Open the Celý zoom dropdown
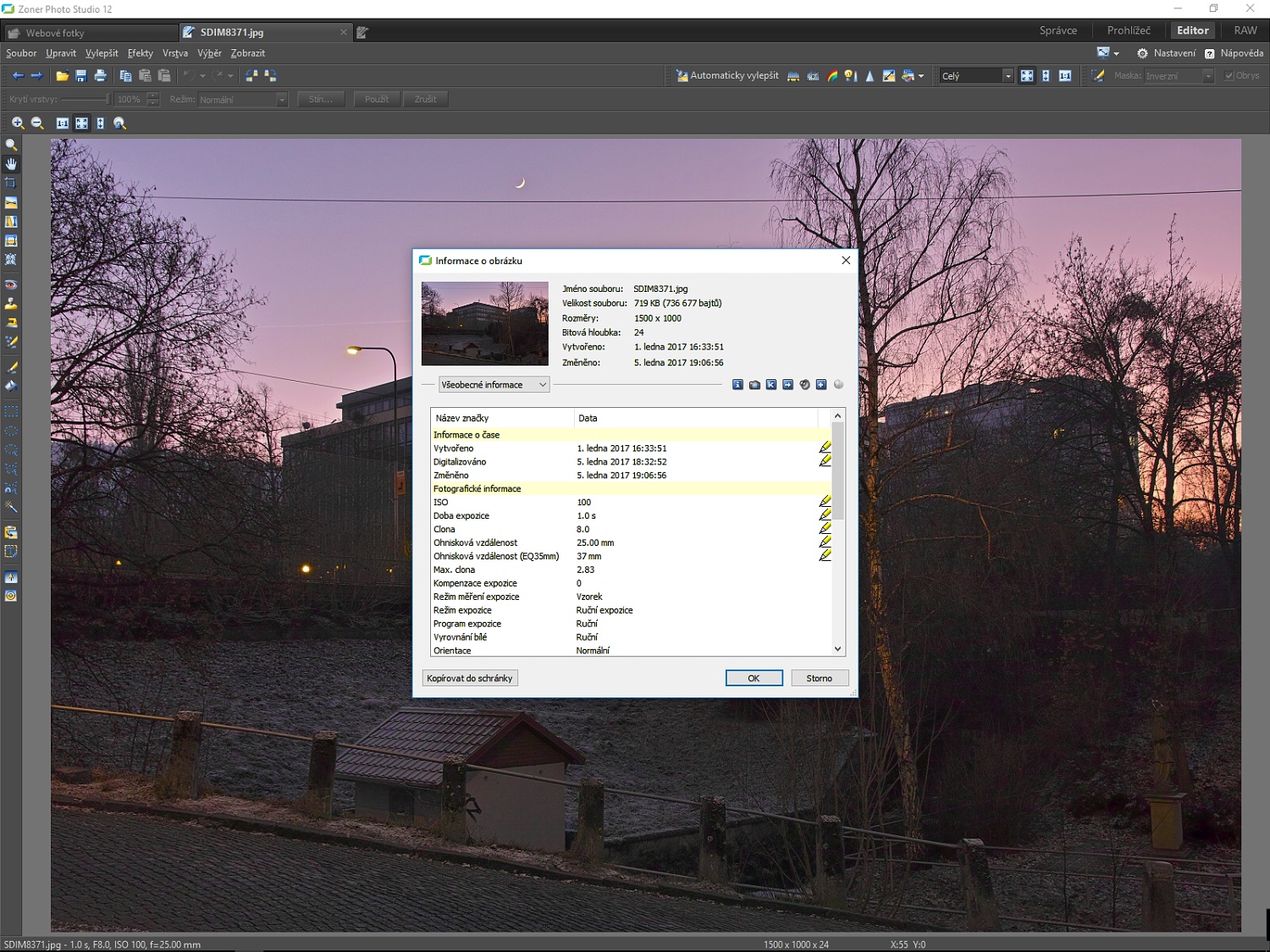The image size is (1270, 952). [x=975, y=76]
